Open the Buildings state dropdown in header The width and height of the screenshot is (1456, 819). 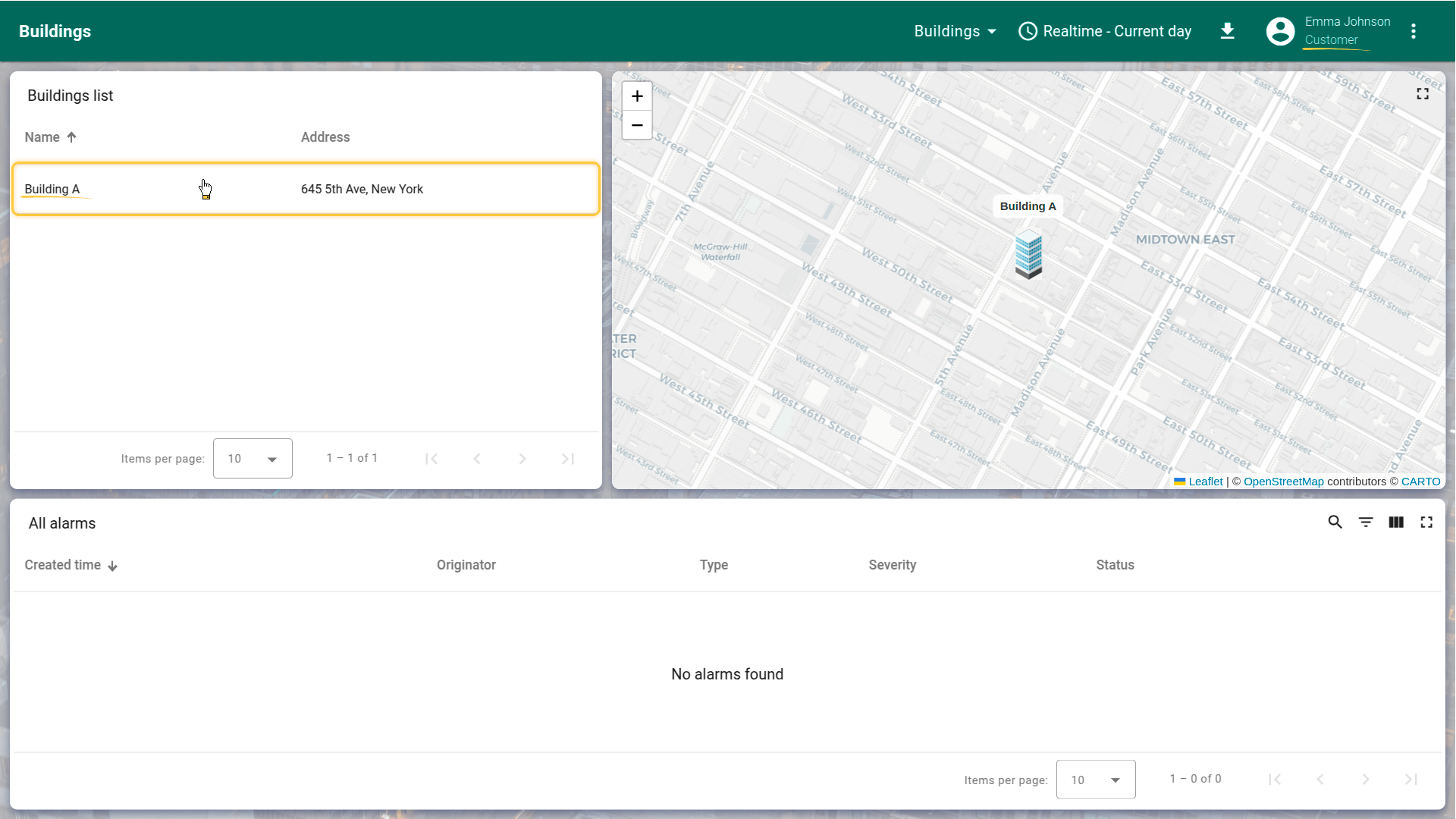pyautogui.click(x=955, y=31)
